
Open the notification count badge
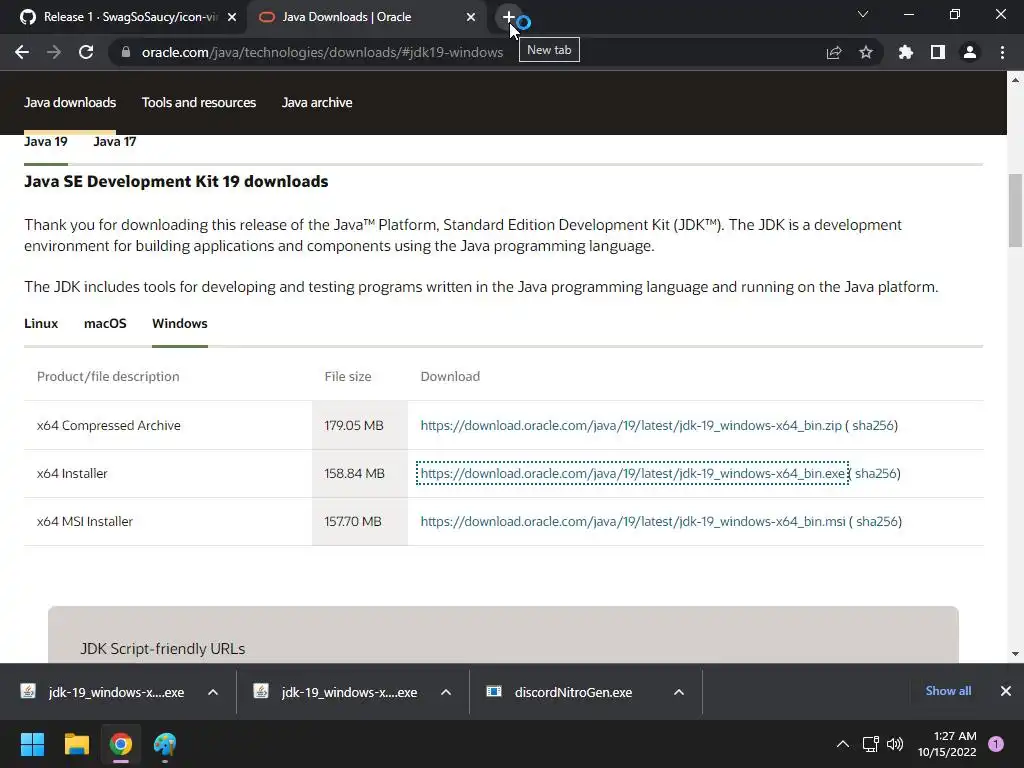coord(996,744)
